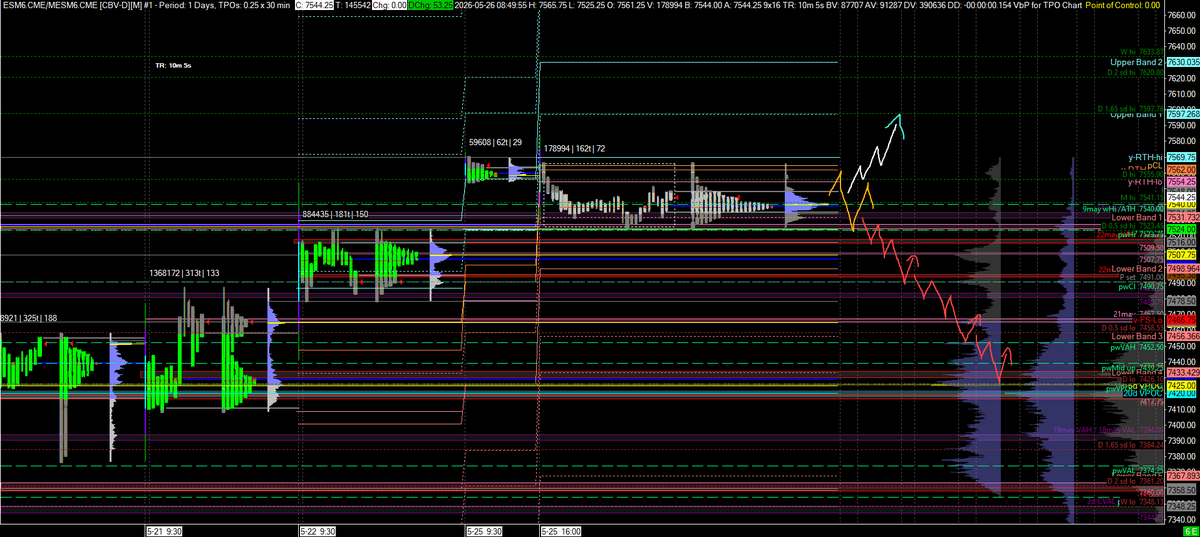The image size is (1200, 537).
Task: Click the 'D 1.65 sd lo 7384.24' level label
Action: pyautogui.click(x=1130, y=444)
